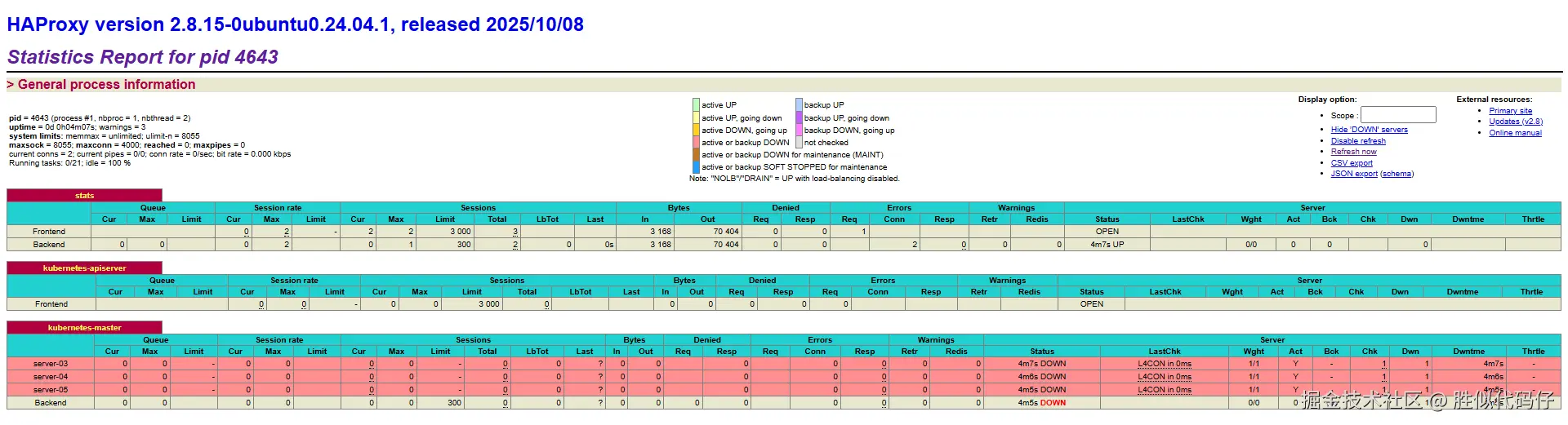Click weight '1/1' in server-04 row
Viewport: 1568px width, 425px height.
pos(1254,377)
